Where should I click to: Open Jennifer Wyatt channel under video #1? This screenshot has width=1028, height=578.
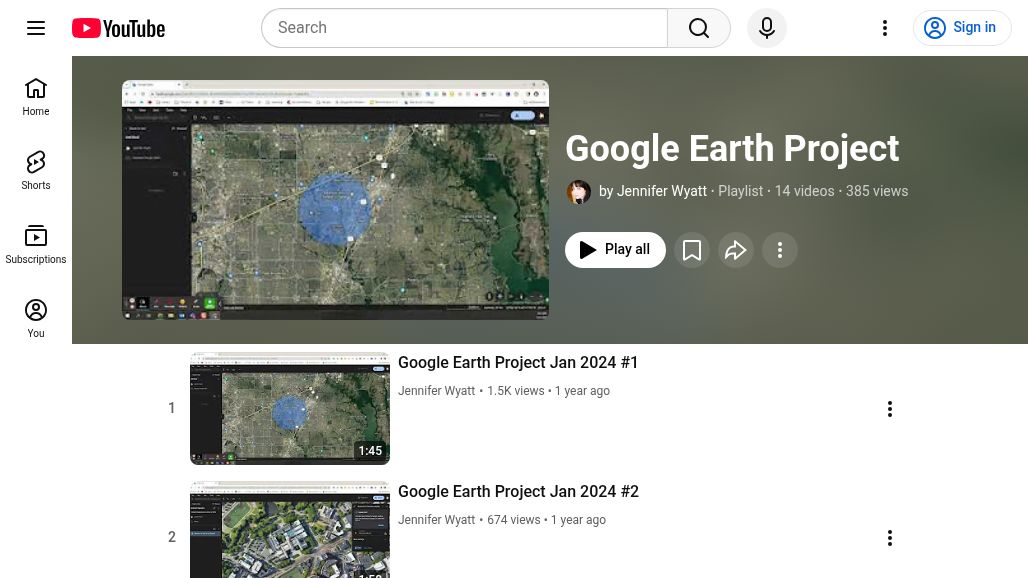click(436, 390)
